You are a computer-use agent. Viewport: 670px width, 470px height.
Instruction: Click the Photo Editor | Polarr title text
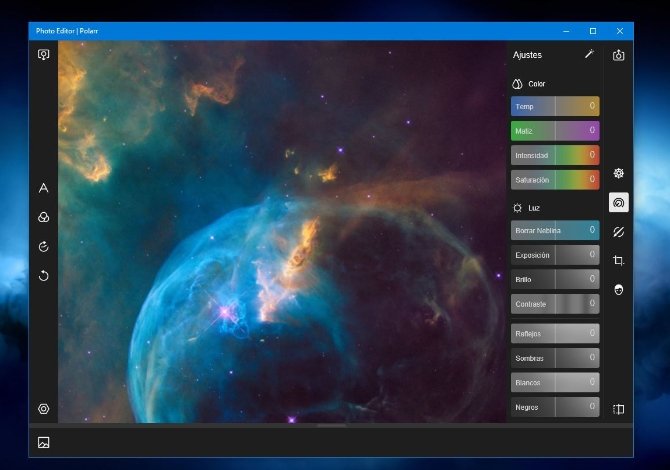point(67,31)
